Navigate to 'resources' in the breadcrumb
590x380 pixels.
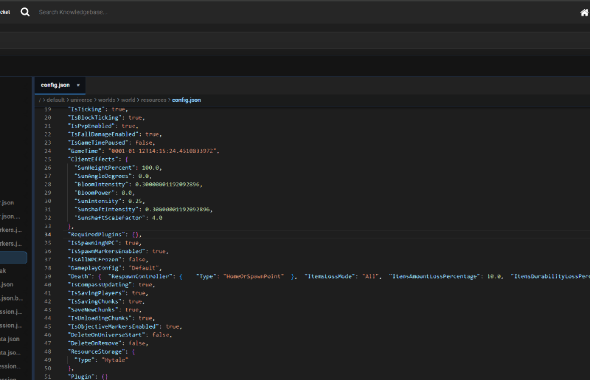pyautogui.click(x=154, y=100)
